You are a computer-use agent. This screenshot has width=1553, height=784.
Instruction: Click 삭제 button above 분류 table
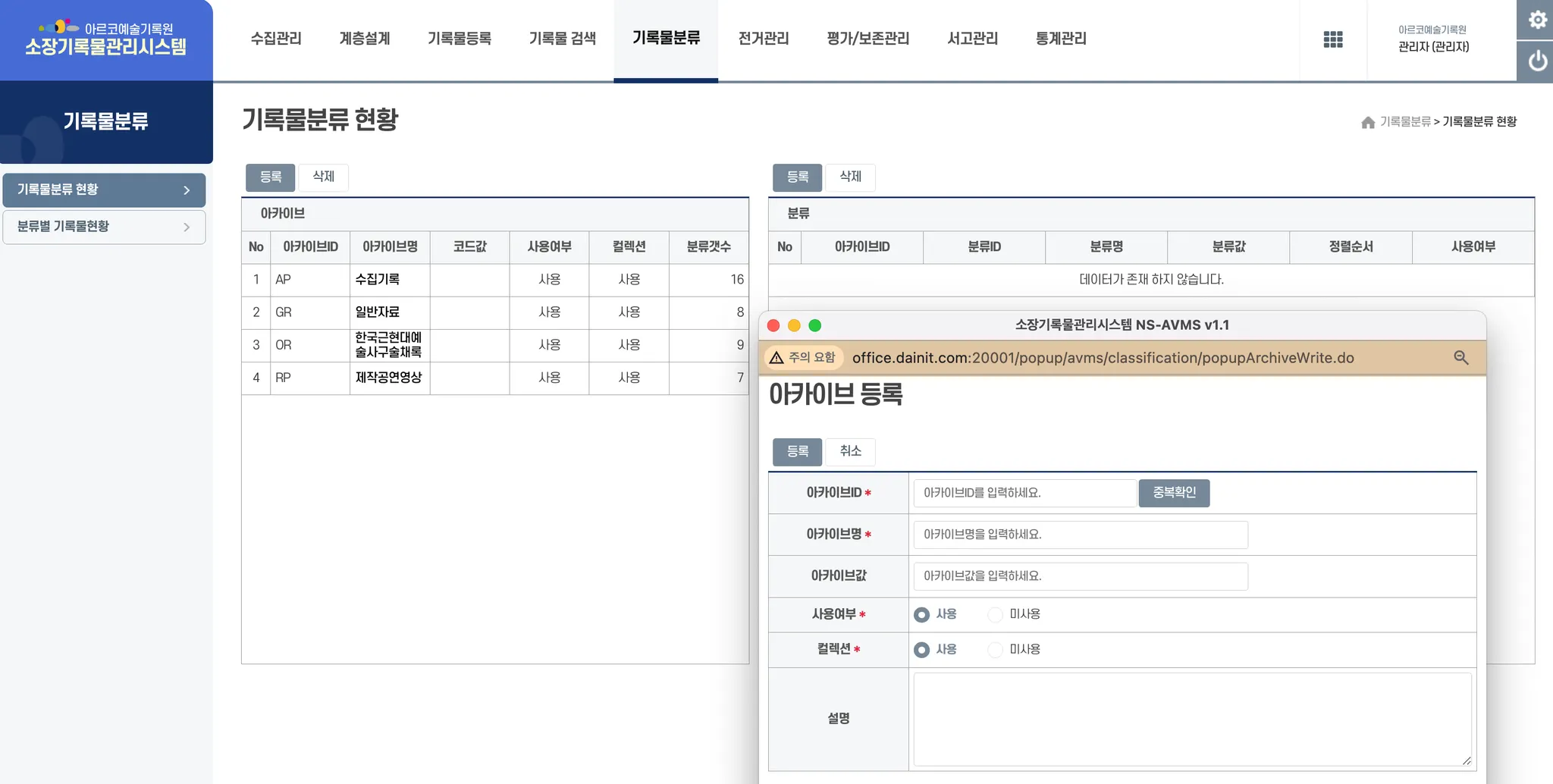click(x=851, y=177)
